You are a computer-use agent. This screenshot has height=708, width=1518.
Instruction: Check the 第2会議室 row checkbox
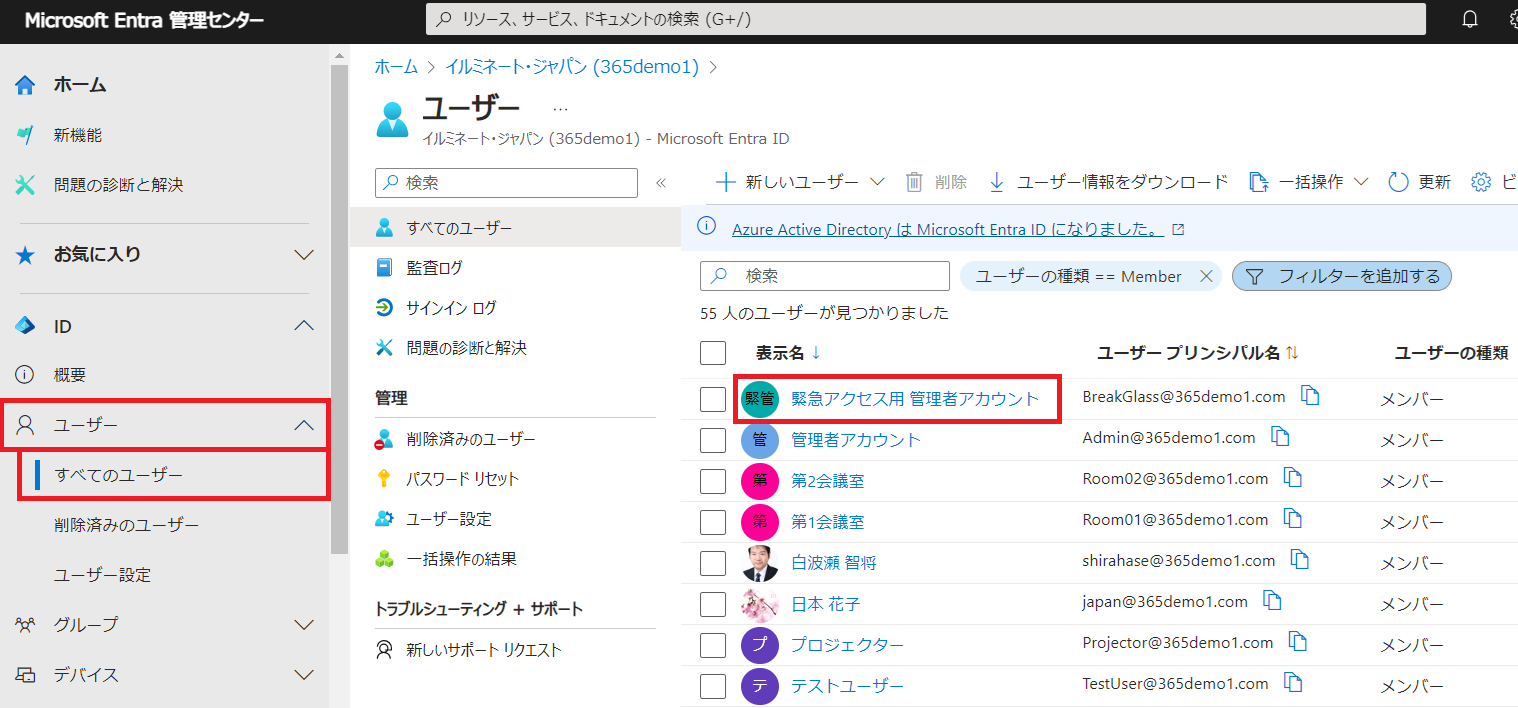[713, 481]
